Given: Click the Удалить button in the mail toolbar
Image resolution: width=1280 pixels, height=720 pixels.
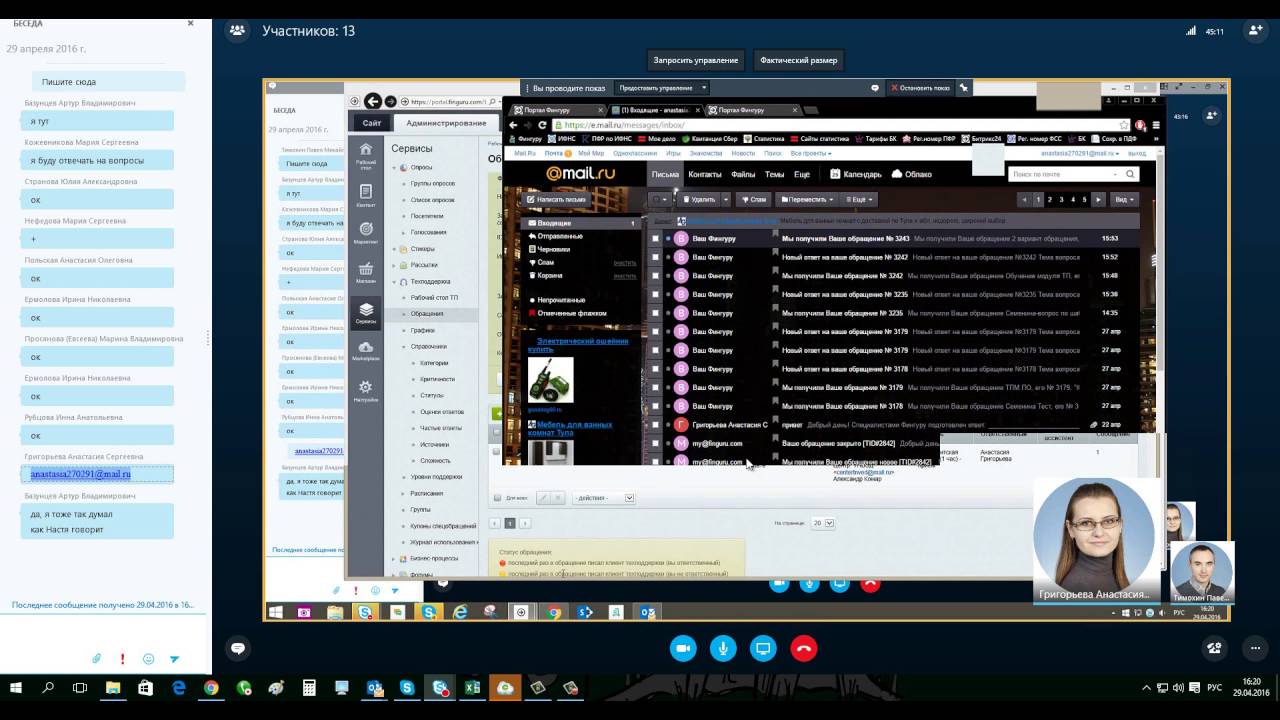Looking at the screenshot, I should pyautogui.click(x=697, y=199).
